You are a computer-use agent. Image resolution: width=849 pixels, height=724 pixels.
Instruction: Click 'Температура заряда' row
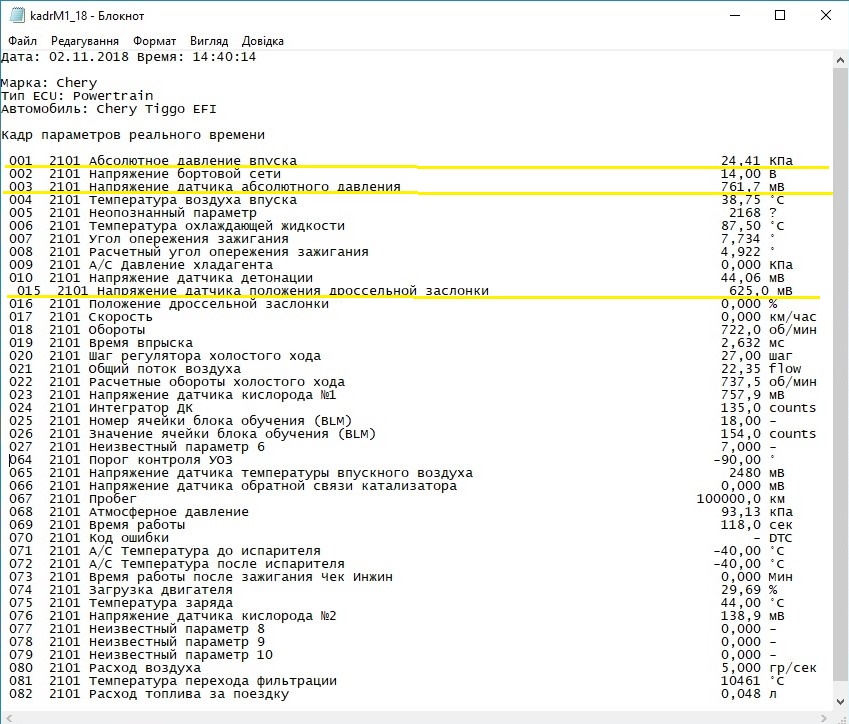pos(397,603)
